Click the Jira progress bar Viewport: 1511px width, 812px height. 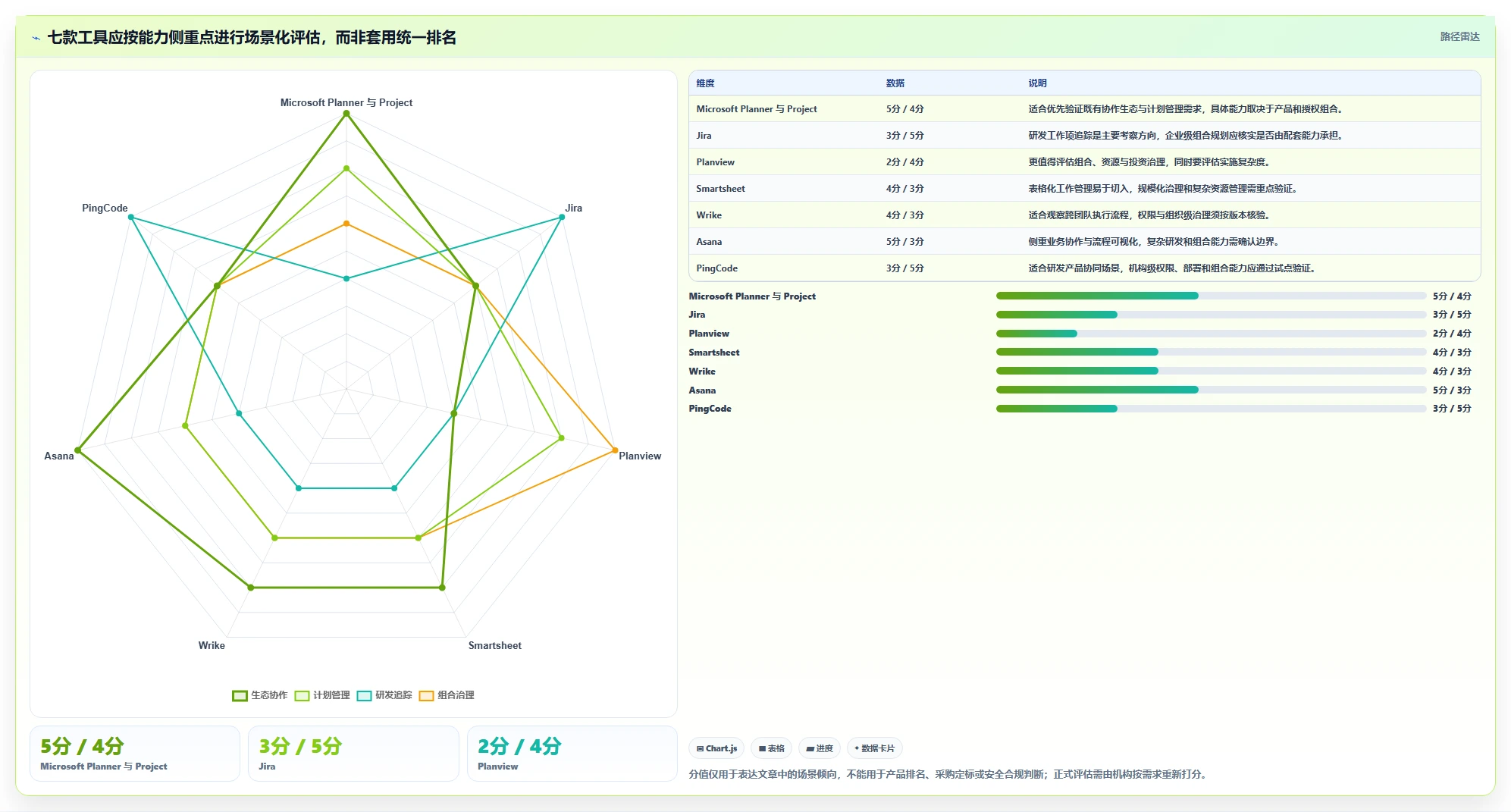1211,315
